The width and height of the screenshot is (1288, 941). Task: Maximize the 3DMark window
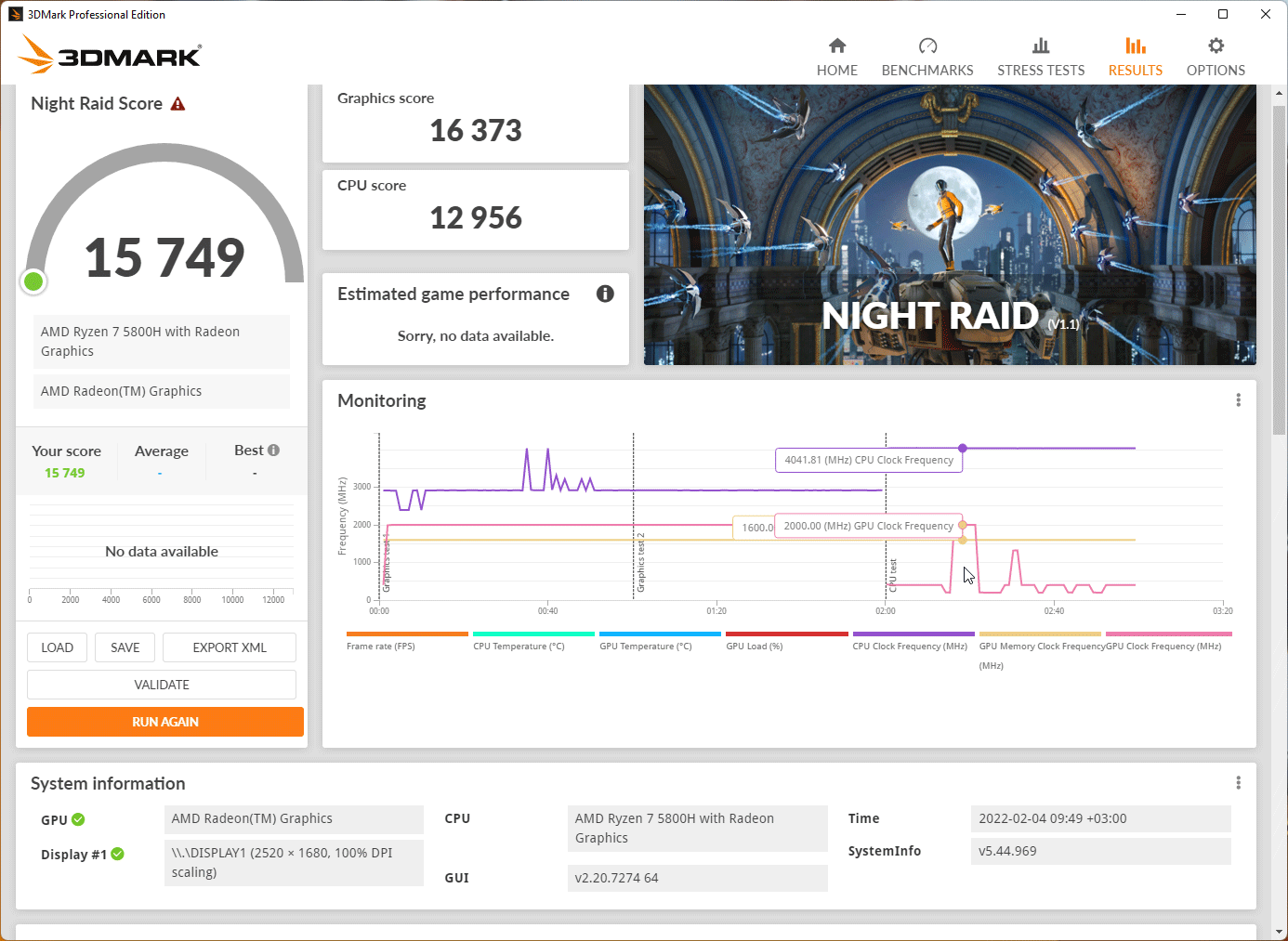pyautogui.click(x=1223, y=14)
